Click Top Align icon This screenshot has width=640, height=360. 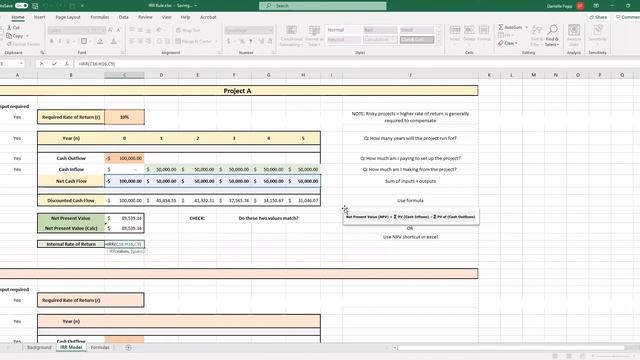132,30
